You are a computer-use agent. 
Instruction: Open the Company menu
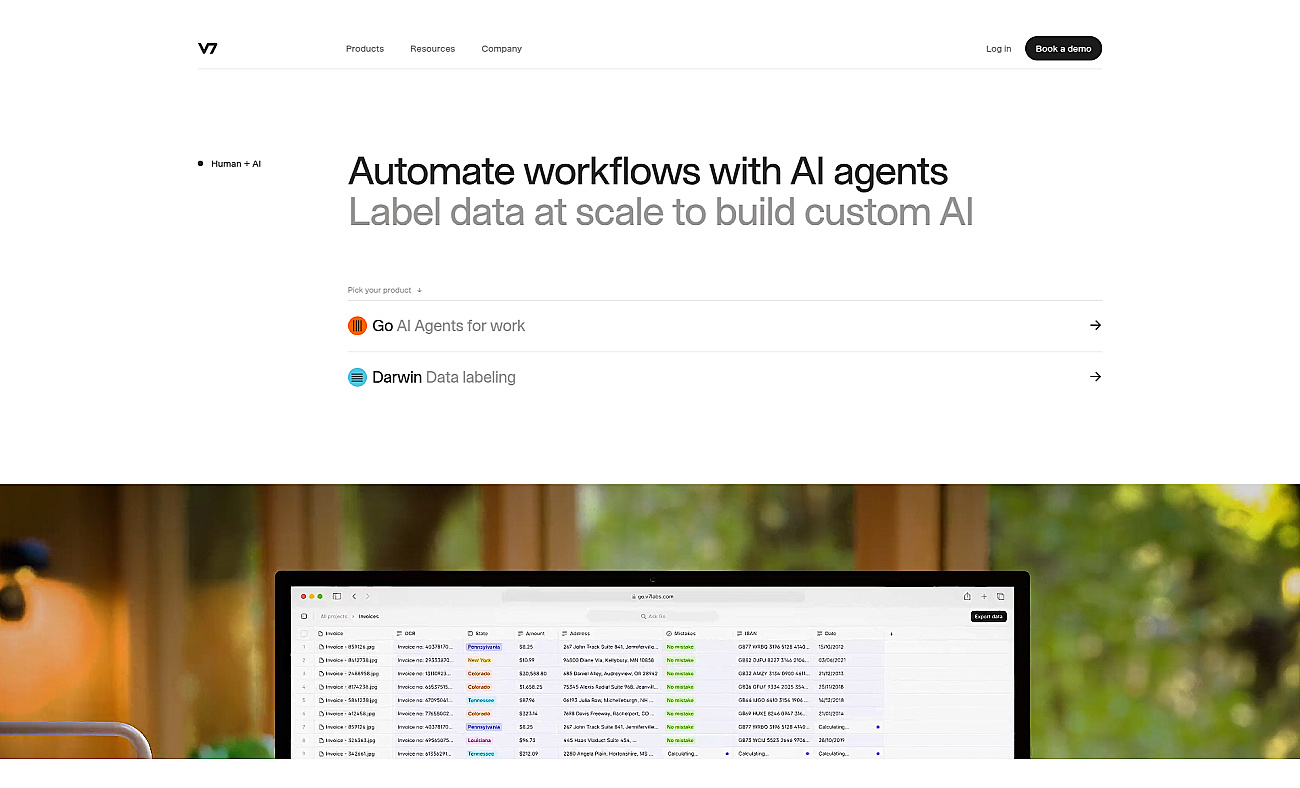click(x=501, y=49)
